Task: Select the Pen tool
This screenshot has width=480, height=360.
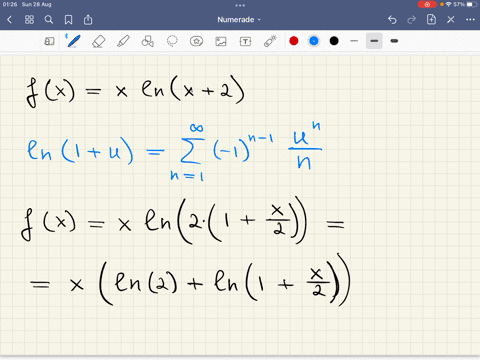Action: pos(73,41)
